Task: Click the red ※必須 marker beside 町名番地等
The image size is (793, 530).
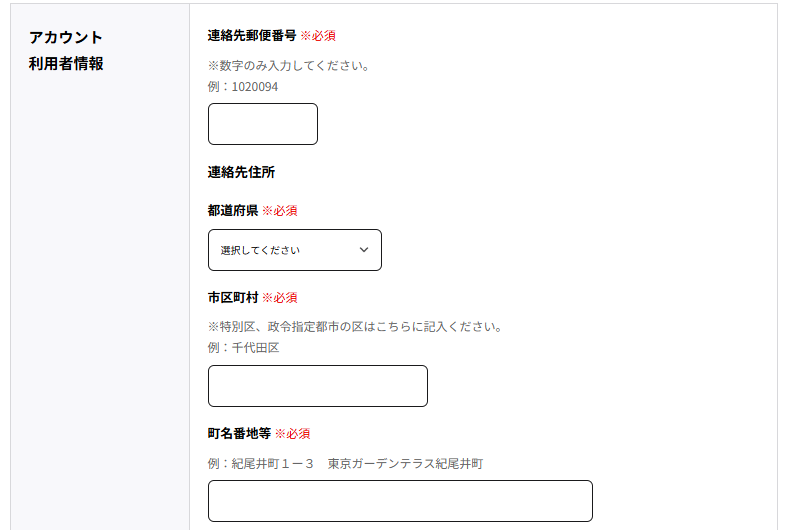Action: click(x=292, y=434)
